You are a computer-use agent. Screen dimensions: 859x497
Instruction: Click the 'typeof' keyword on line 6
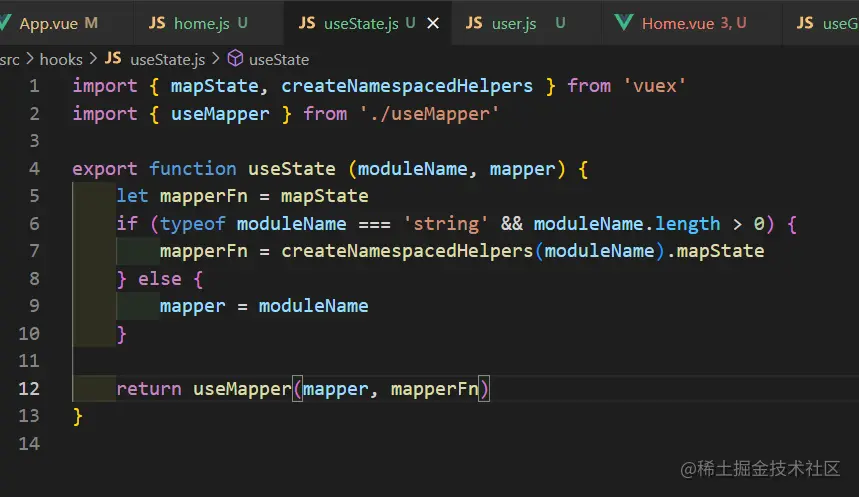(192, 224)
